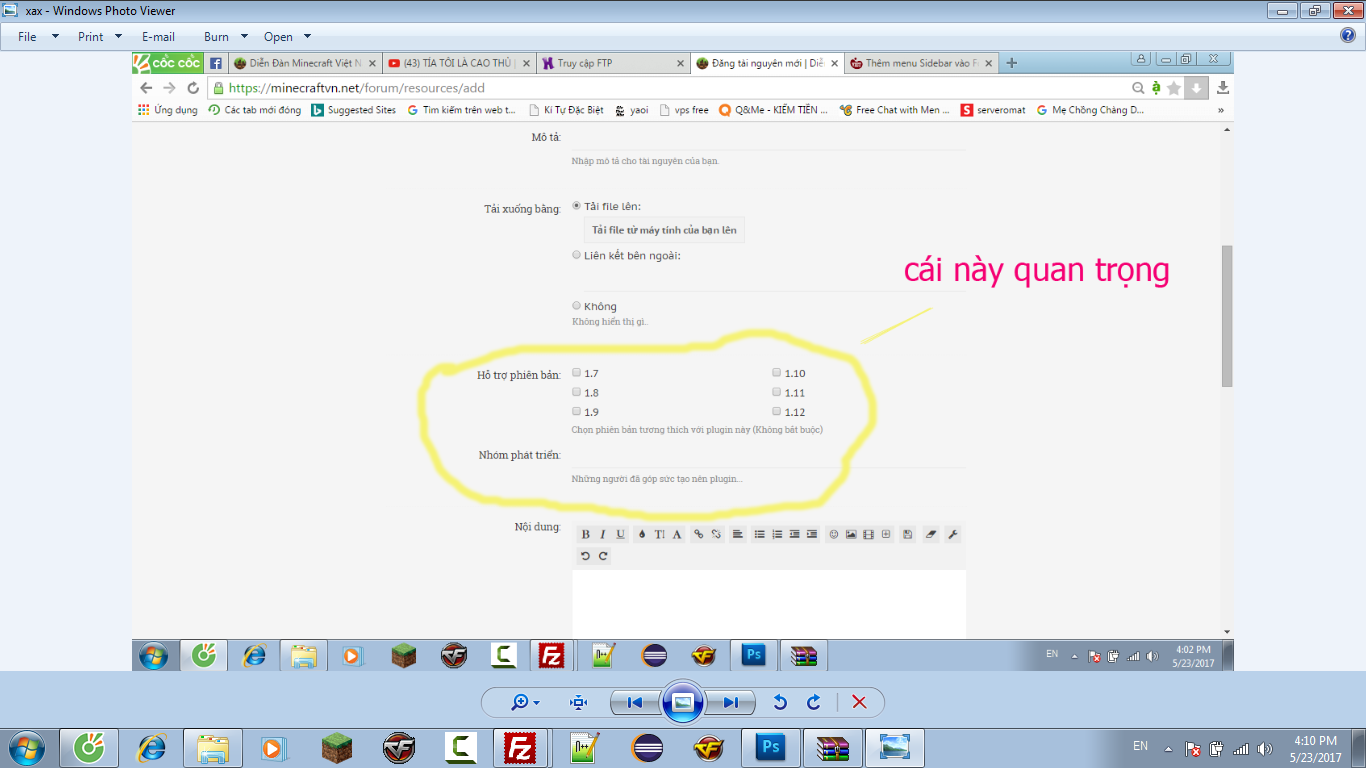The height and width of the screenshot is (768, 1366).
Task: Switch to the 'Truy cập FTP' tab
Action: (x=612, y=63)
